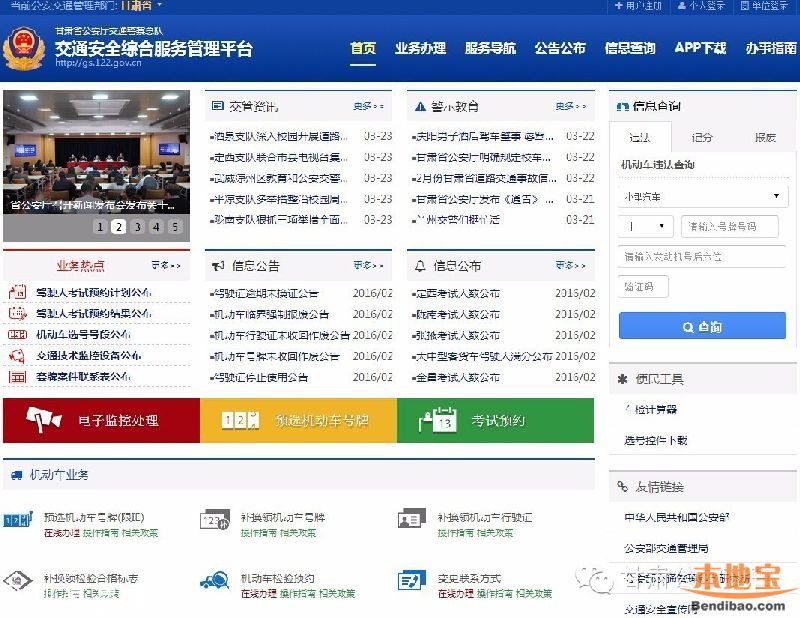The width and height of the screenshot is (800, 618).
Task: Open the 办事指南 navigation menu
Action: coord(771,48)
